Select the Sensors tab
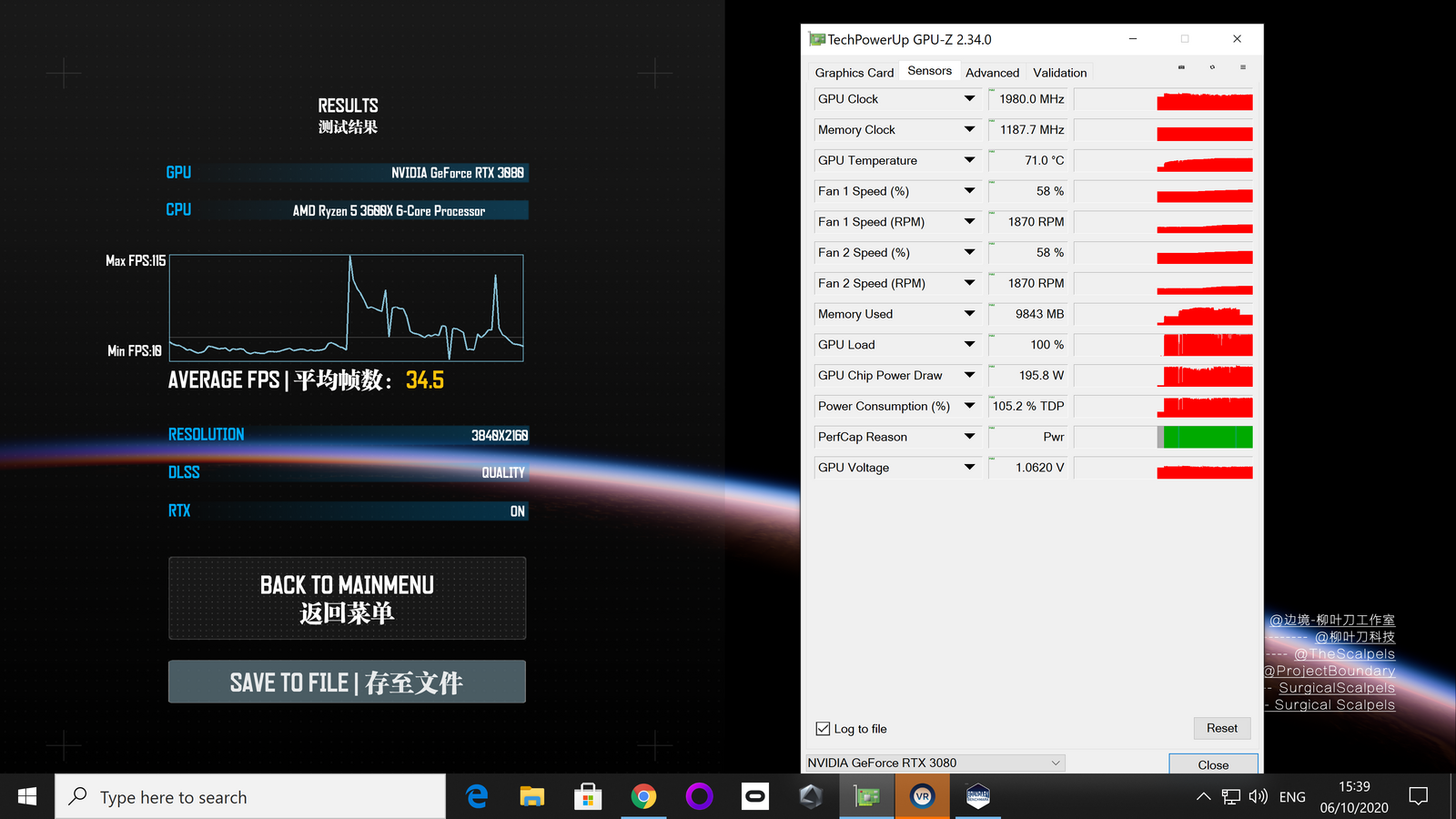Image resolution: width=1456 pixels, height=819 pixels. 929,71
